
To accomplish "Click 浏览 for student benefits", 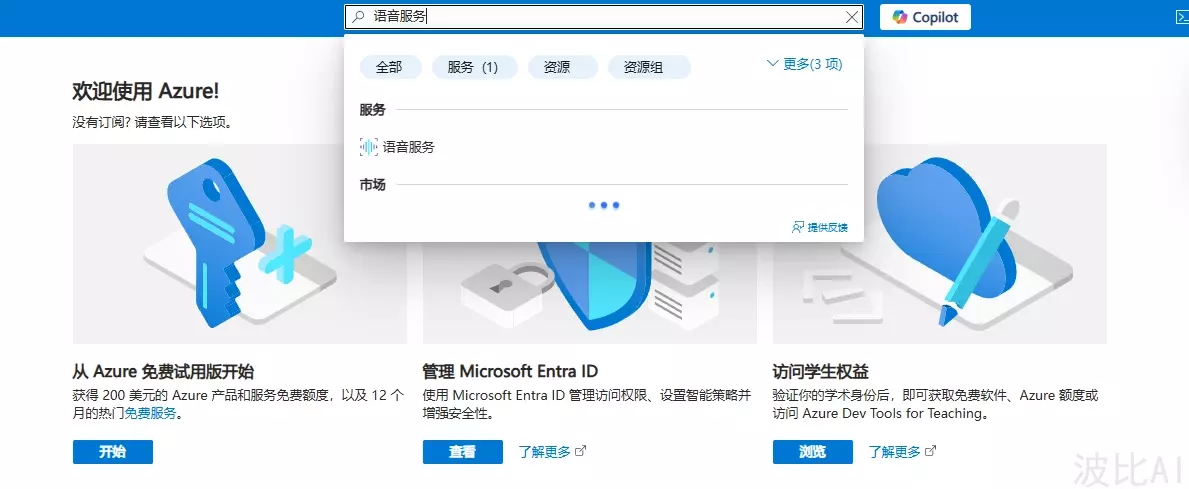I will coord(812,452).
